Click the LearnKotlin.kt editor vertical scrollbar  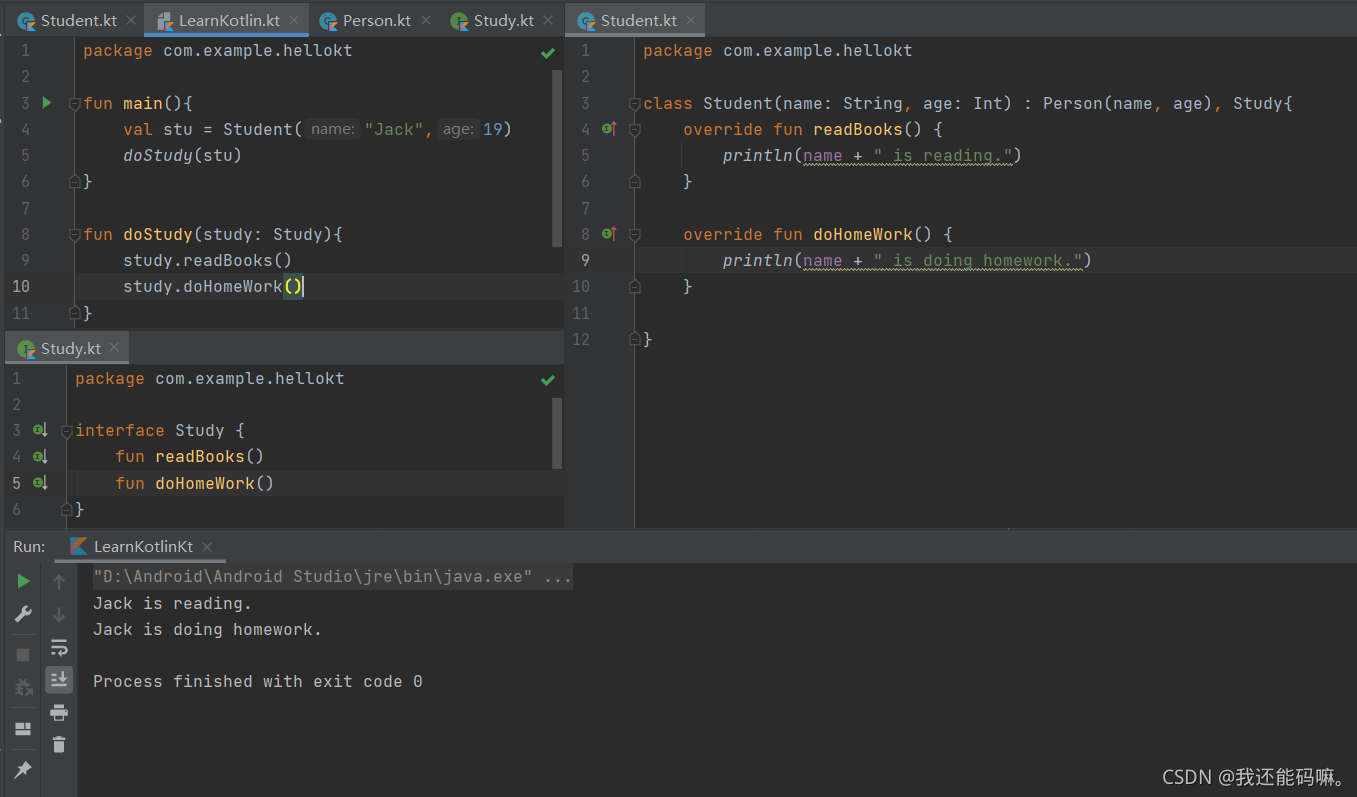coord(557,159)
